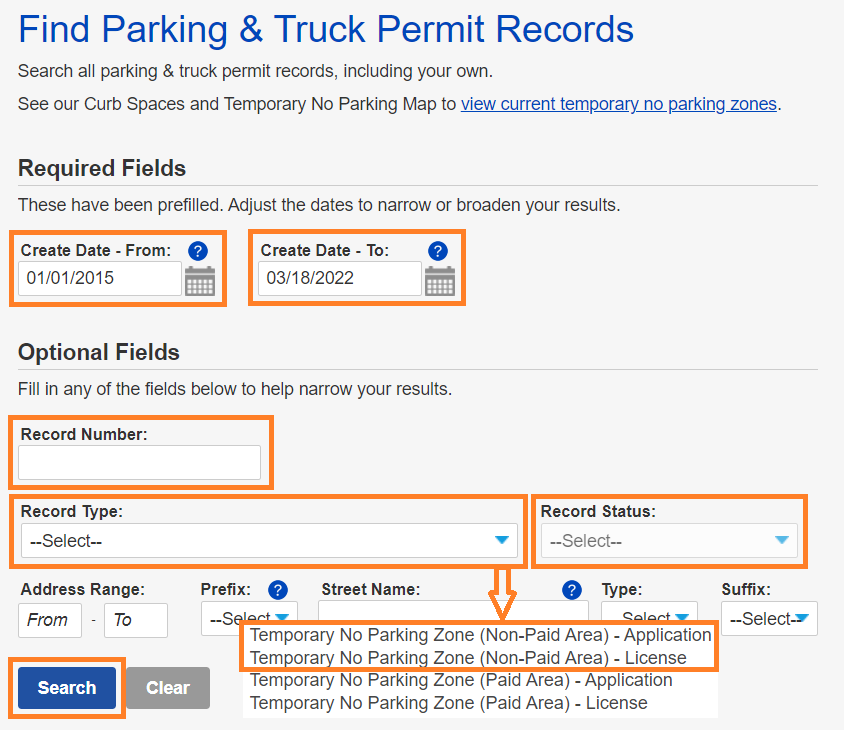Click the help icon beside Create Date - From
The height and width of the screenshot is (730, 844).
pyautogui.click(x=197, y=251)
